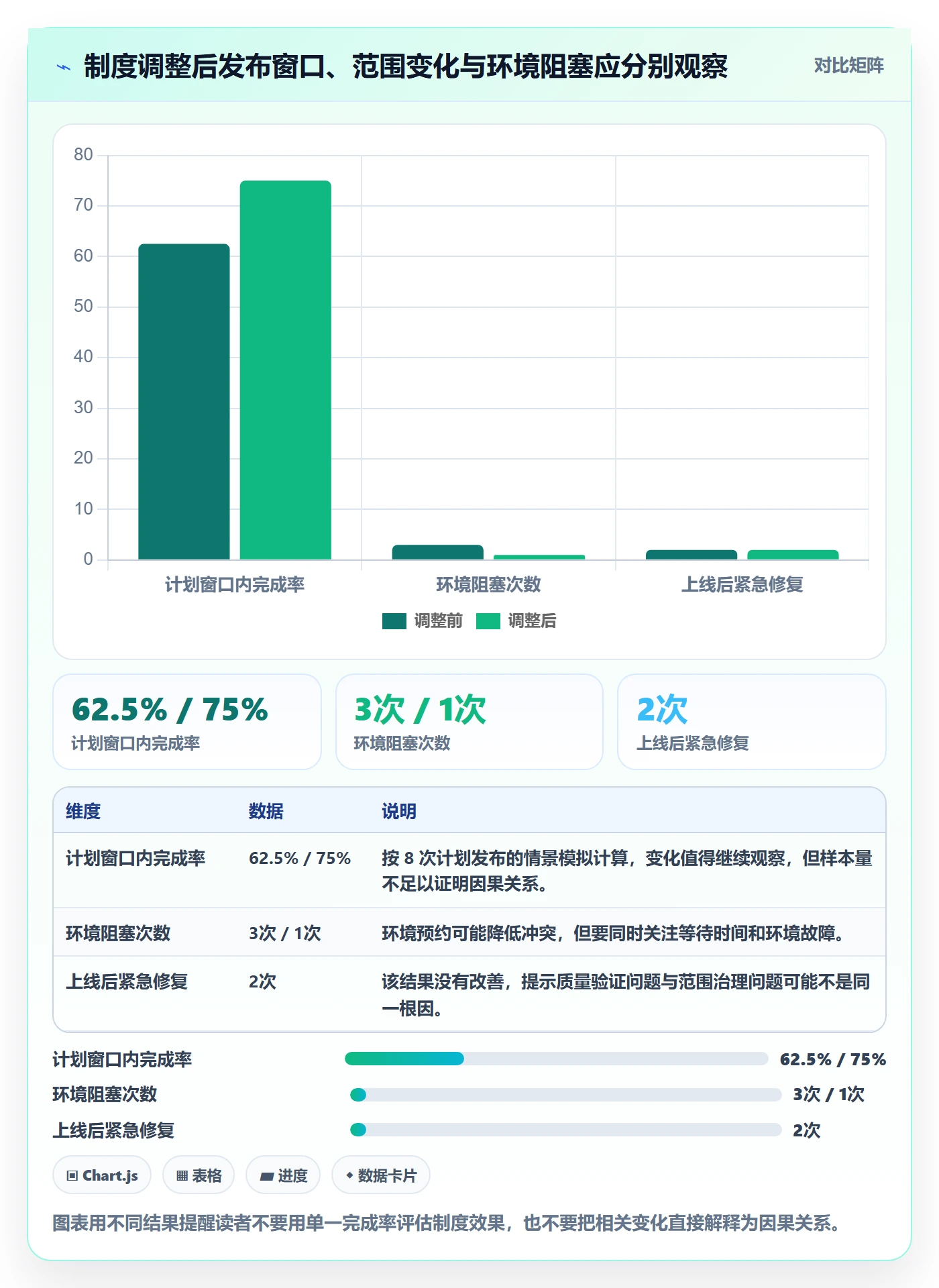
Task: Click the grid icon in 表格 chip
Action: 182,1175
